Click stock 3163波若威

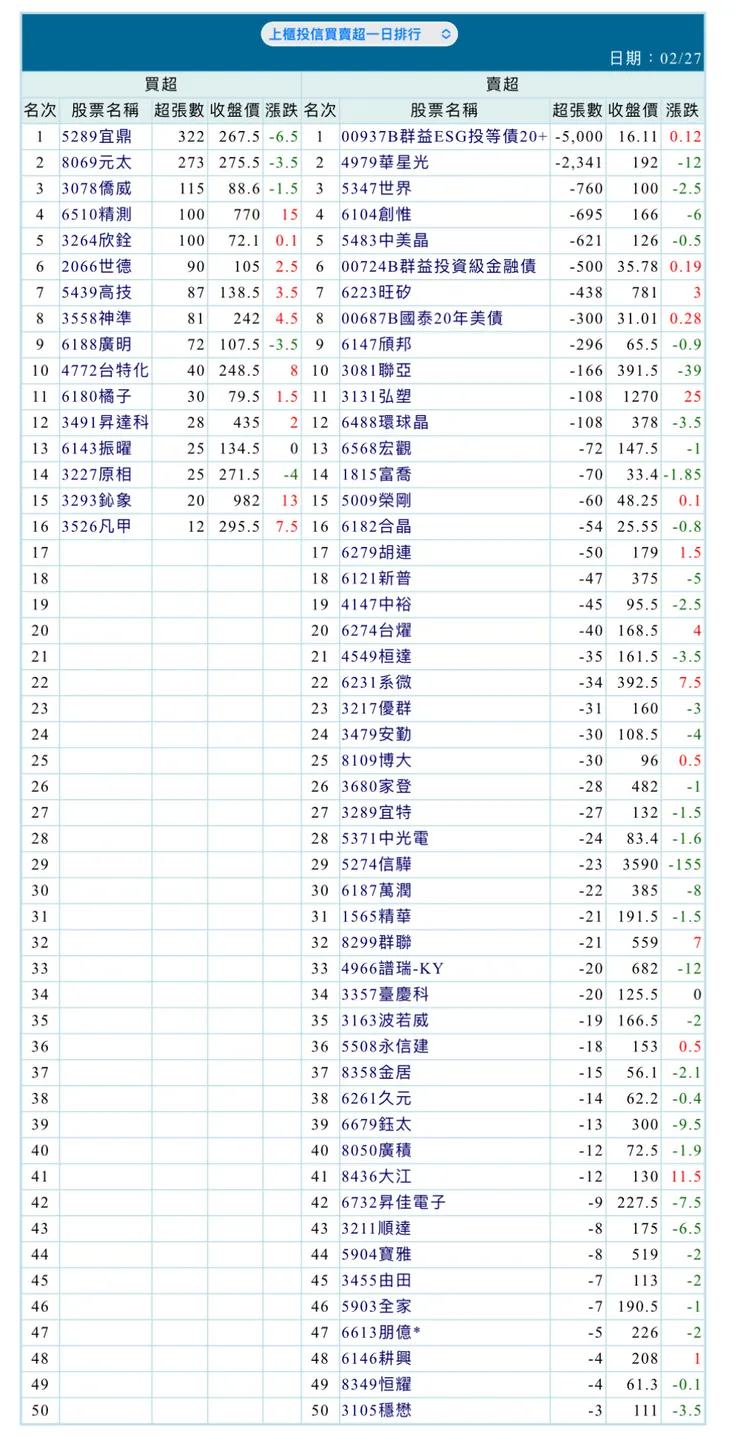click(x=385, y=1020)
